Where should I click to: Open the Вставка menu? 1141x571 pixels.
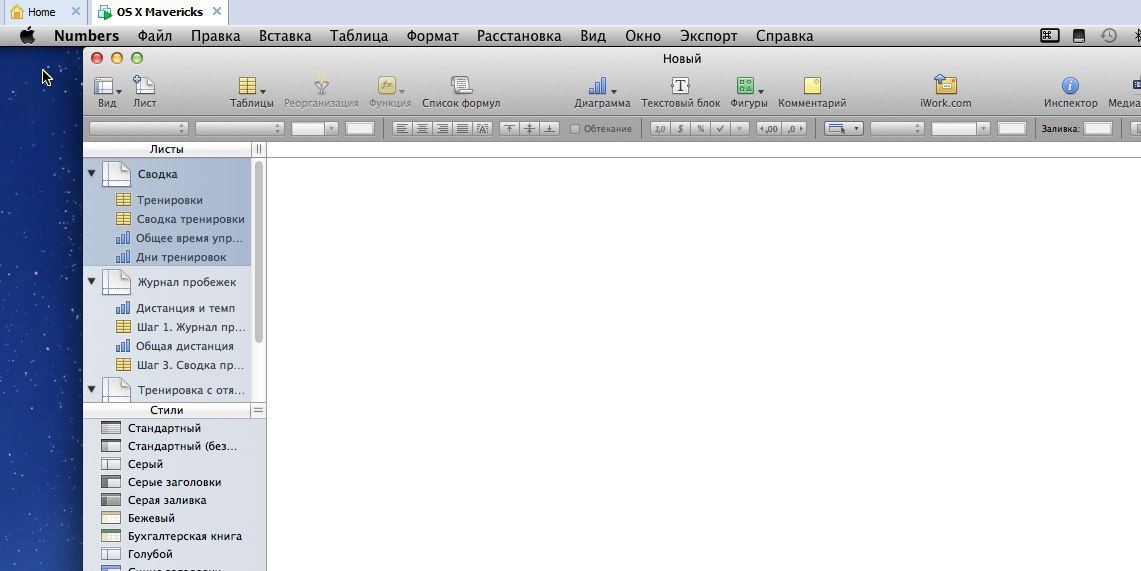click(x=285, y=36)
